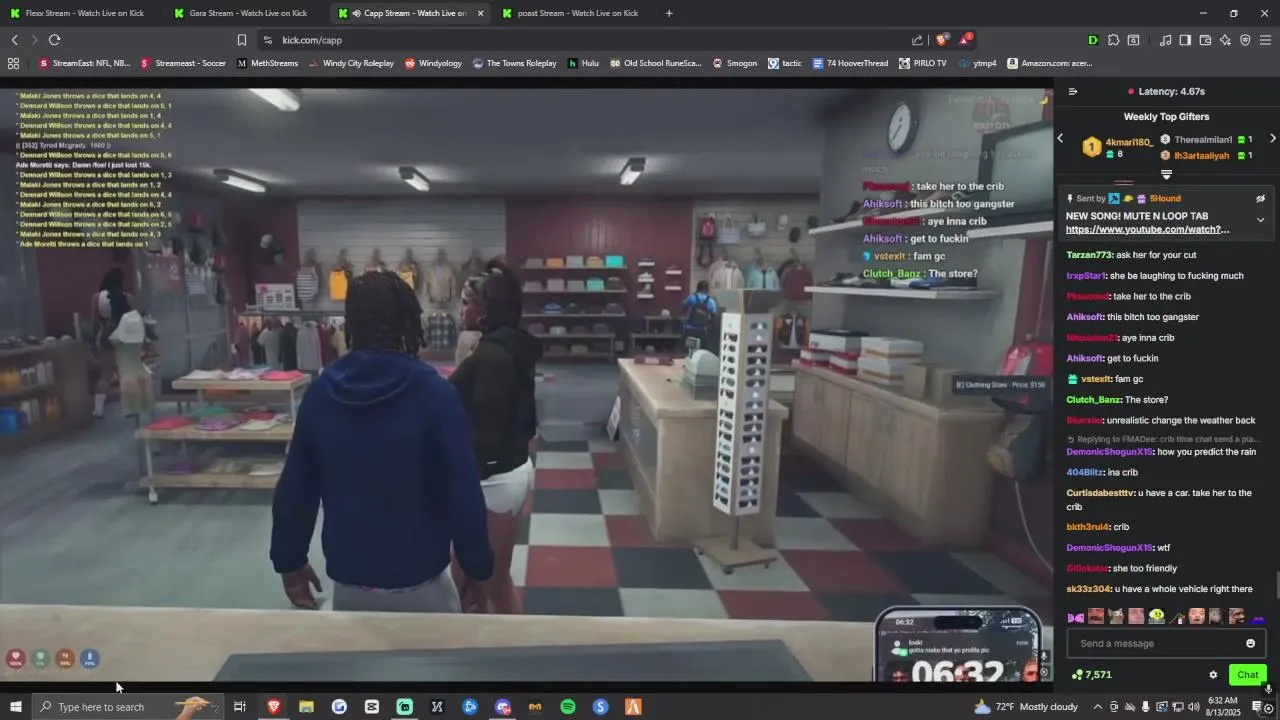Switch to the Flexx Stream tab
This screenshot has width=1280, height=720.
(82, 13)
